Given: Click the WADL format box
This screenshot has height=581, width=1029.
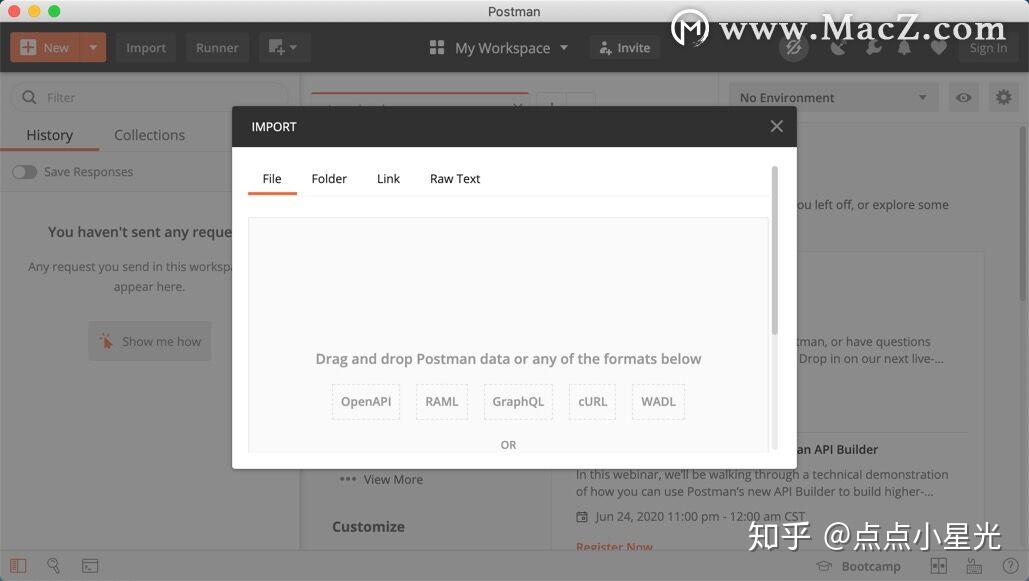Looking at the screenshot, I should click(x=658, y=402).
